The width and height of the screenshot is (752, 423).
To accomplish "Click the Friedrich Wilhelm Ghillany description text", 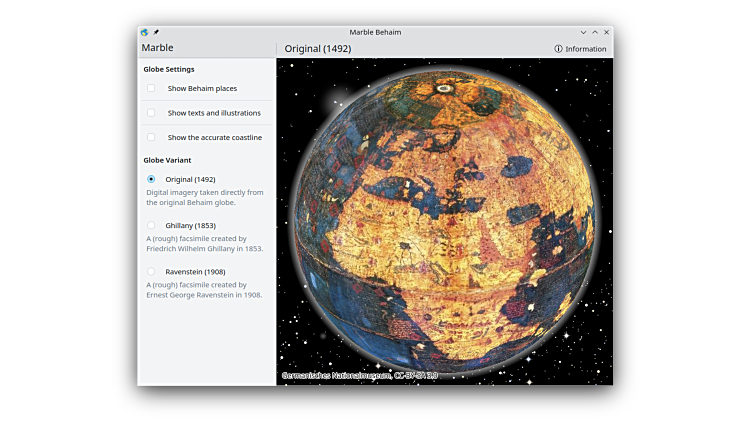I will click(x=204, y=243).
